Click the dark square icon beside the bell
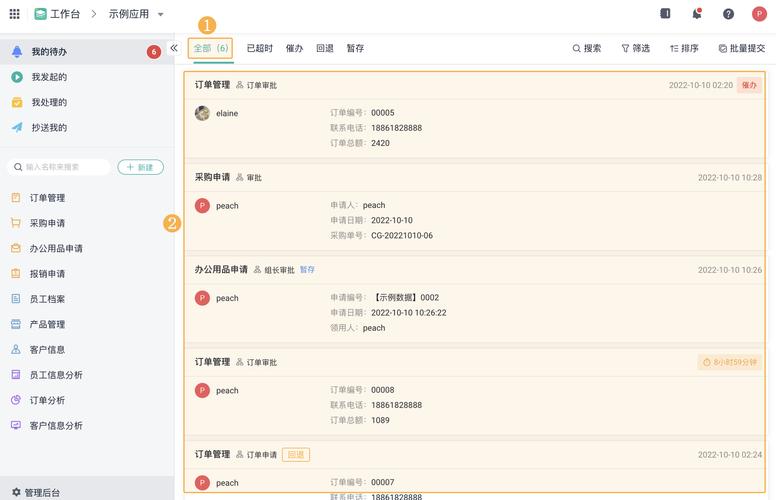The width and height of the screenshot is (776, 500). (666, 14)
